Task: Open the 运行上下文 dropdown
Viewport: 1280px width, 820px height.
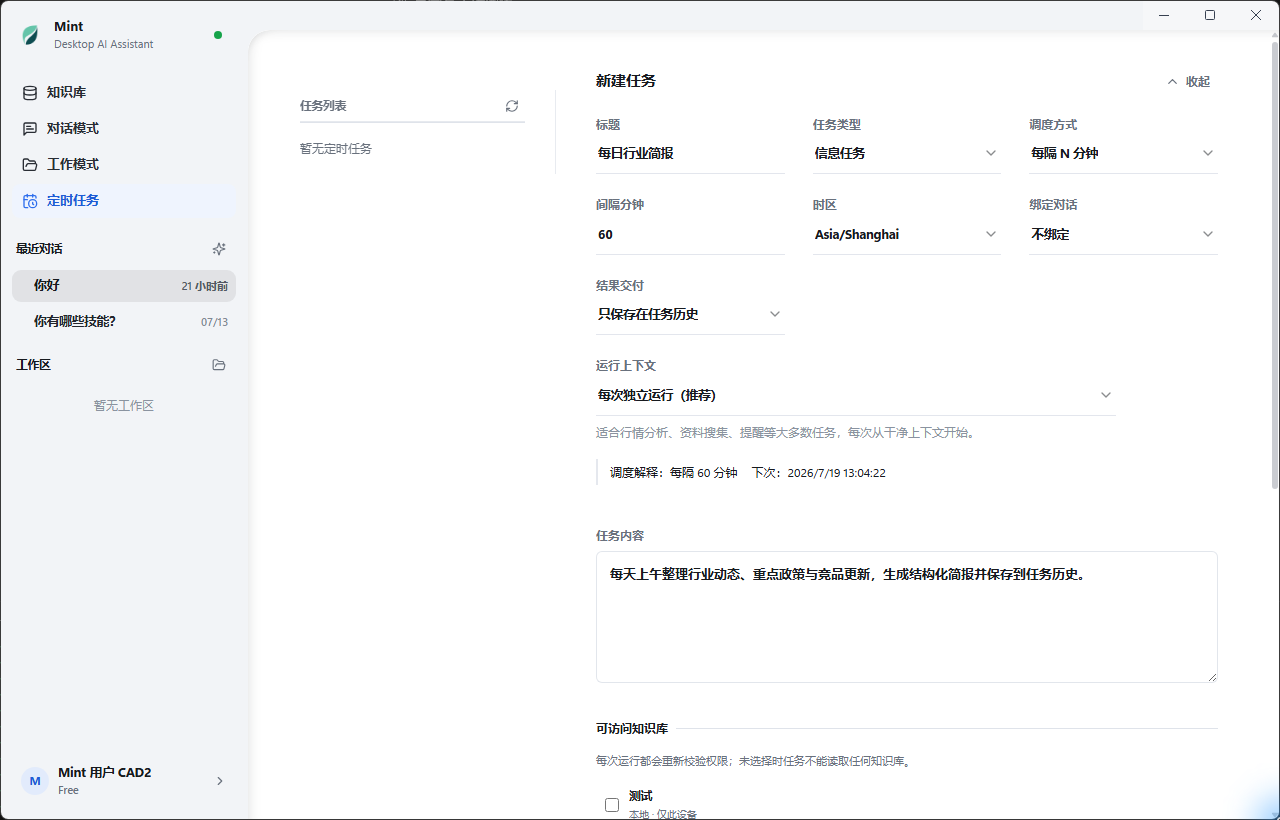Action: click(856, 395)
